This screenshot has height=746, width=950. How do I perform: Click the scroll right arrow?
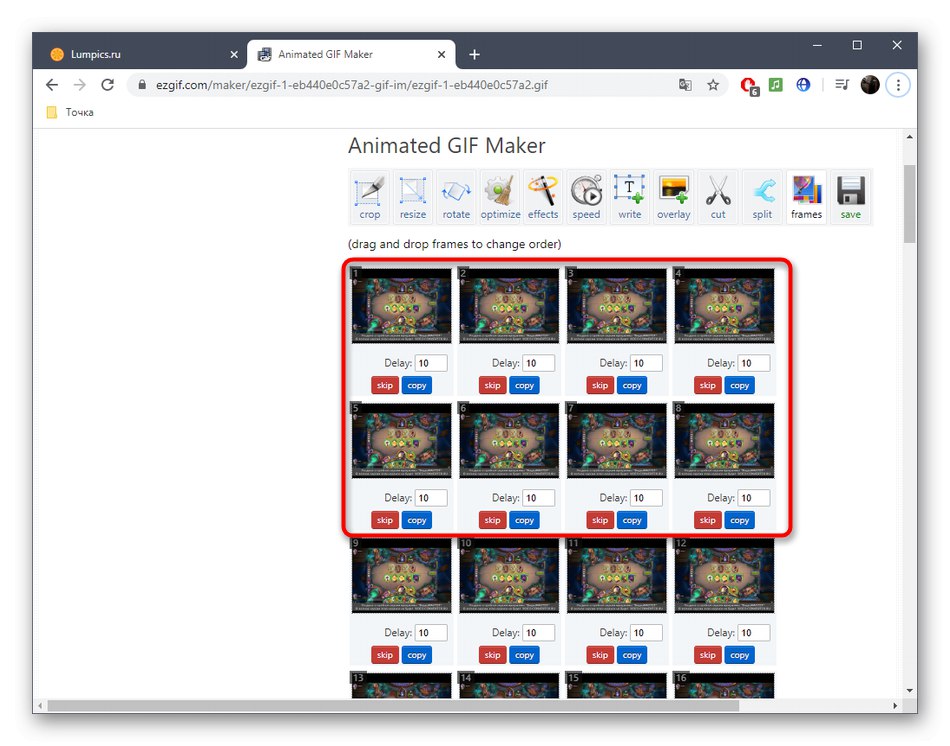click(895, 706)
